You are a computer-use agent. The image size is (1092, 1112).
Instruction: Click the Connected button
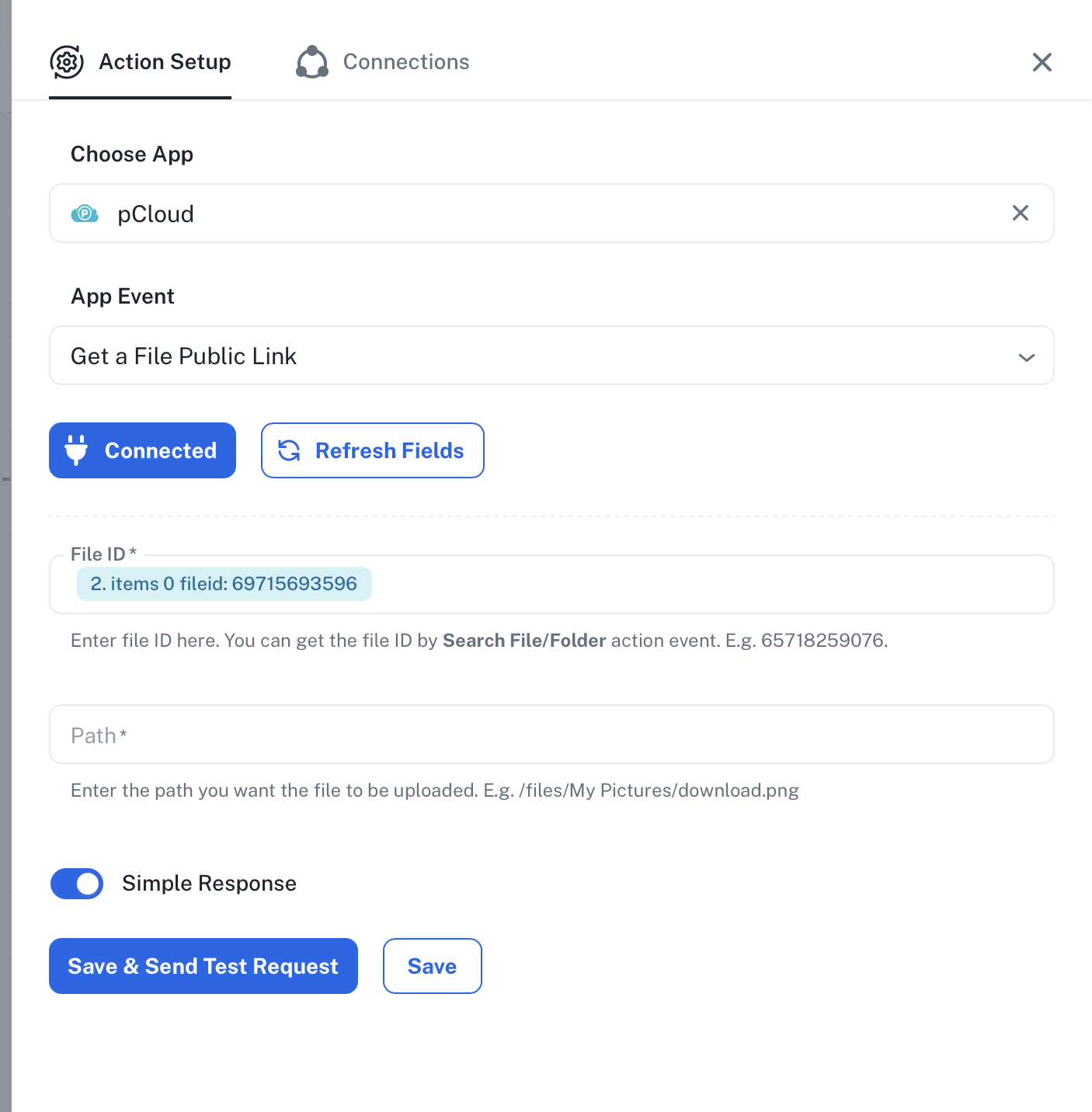[x=142, y=450]
